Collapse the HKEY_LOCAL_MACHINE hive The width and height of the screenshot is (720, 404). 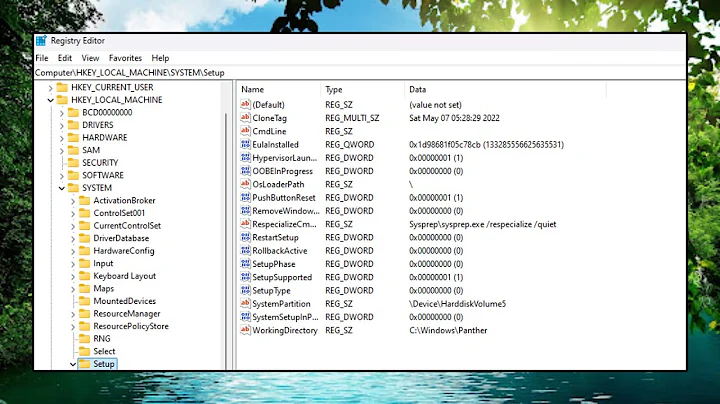click(x=51, y=100)
